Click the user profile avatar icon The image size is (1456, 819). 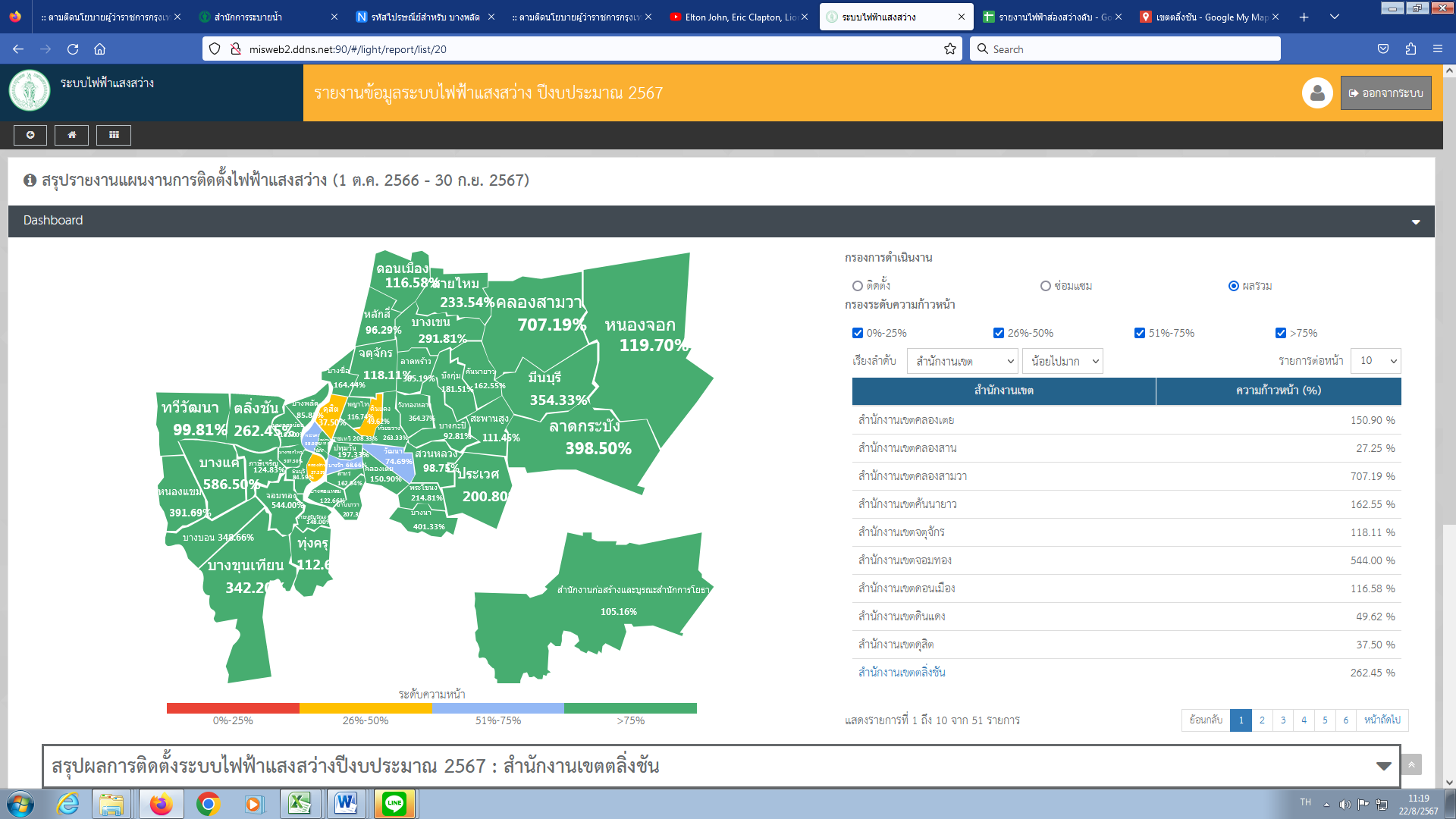pos(1317,93)
